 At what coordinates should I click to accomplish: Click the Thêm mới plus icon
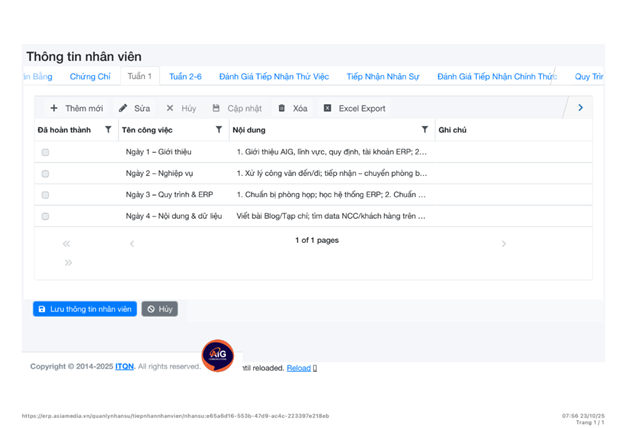[54, 108]
